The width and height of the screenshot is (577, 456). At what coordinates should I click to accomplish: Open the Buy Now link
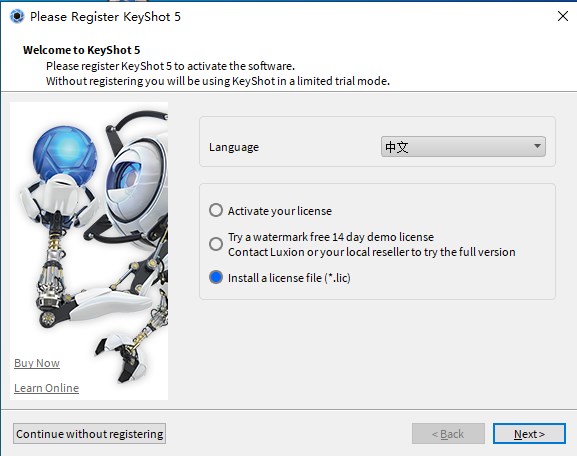pyautogui.click(x=37, y=363)
